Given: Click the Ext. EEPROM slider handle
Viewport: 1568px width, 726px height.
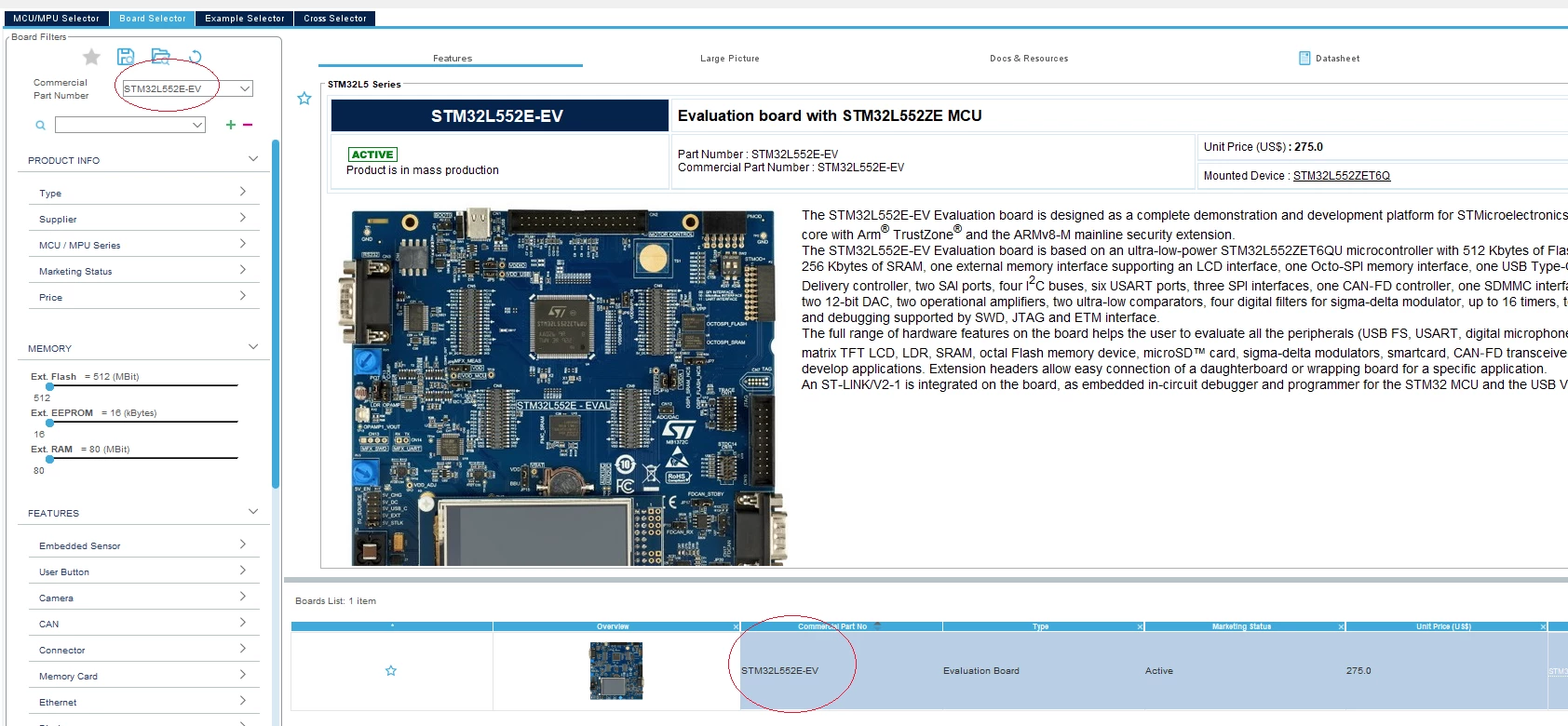Looking at the screenshot, I should [x=49, y=423].
